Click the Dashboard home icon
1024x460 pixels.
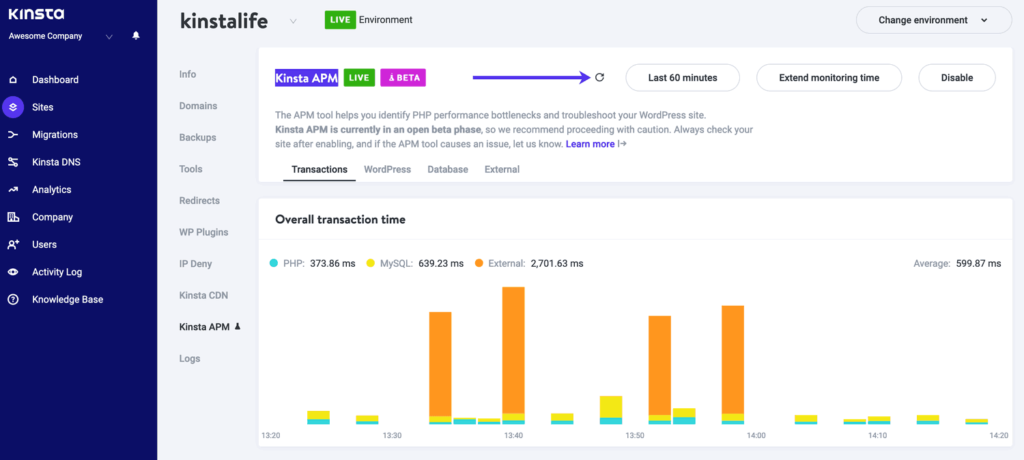[12, 80]
